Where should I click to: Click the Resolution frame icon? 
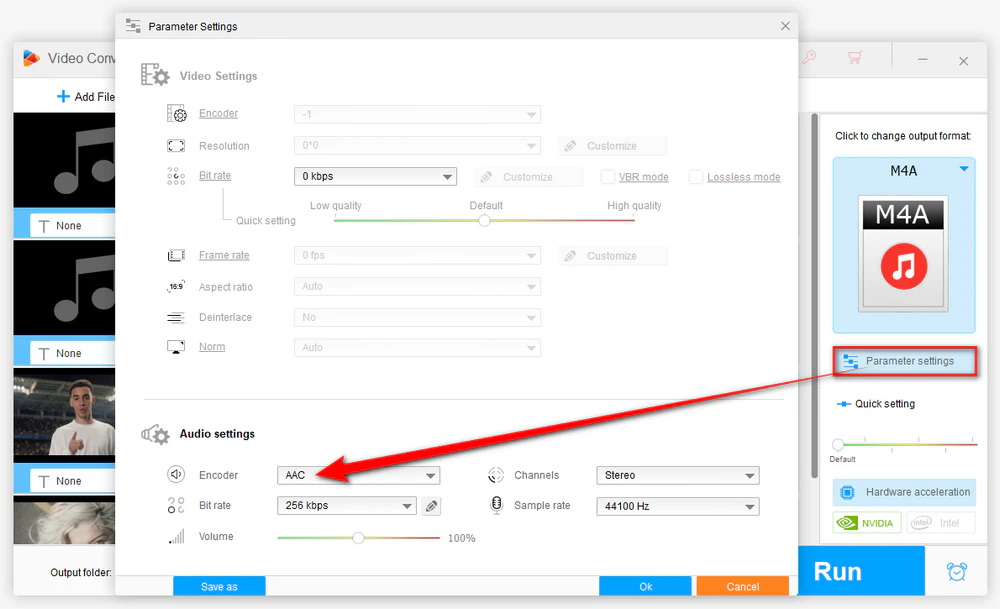176,146
